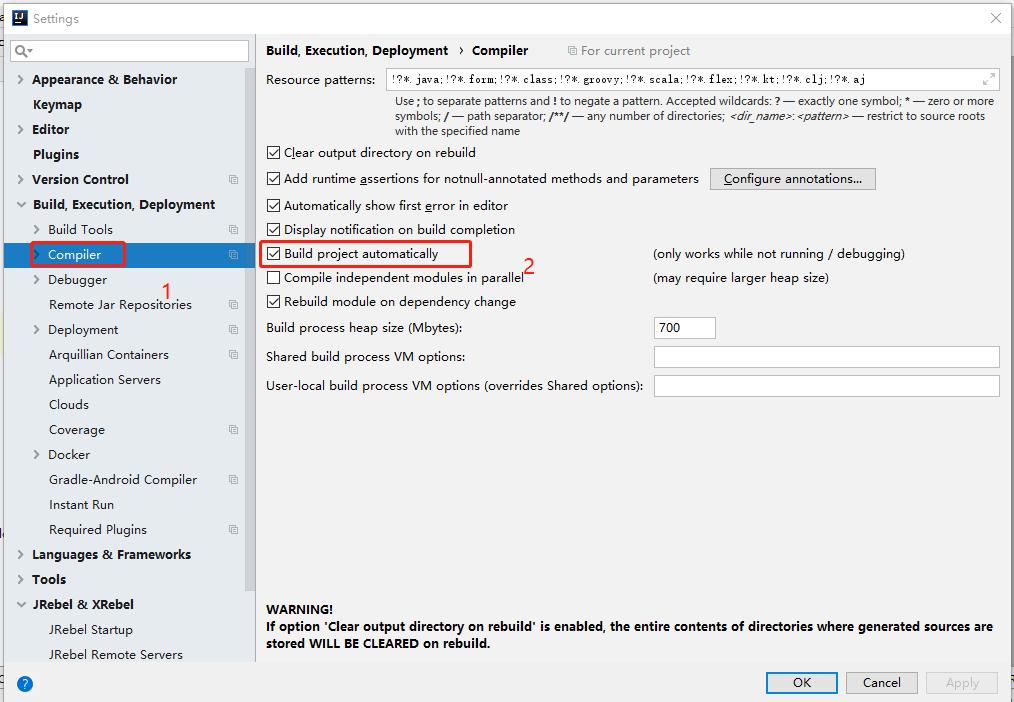Click the project-level icon beside Coverage
The height and width of the screenshot is (702, 1014).
(x=233, y=430)
